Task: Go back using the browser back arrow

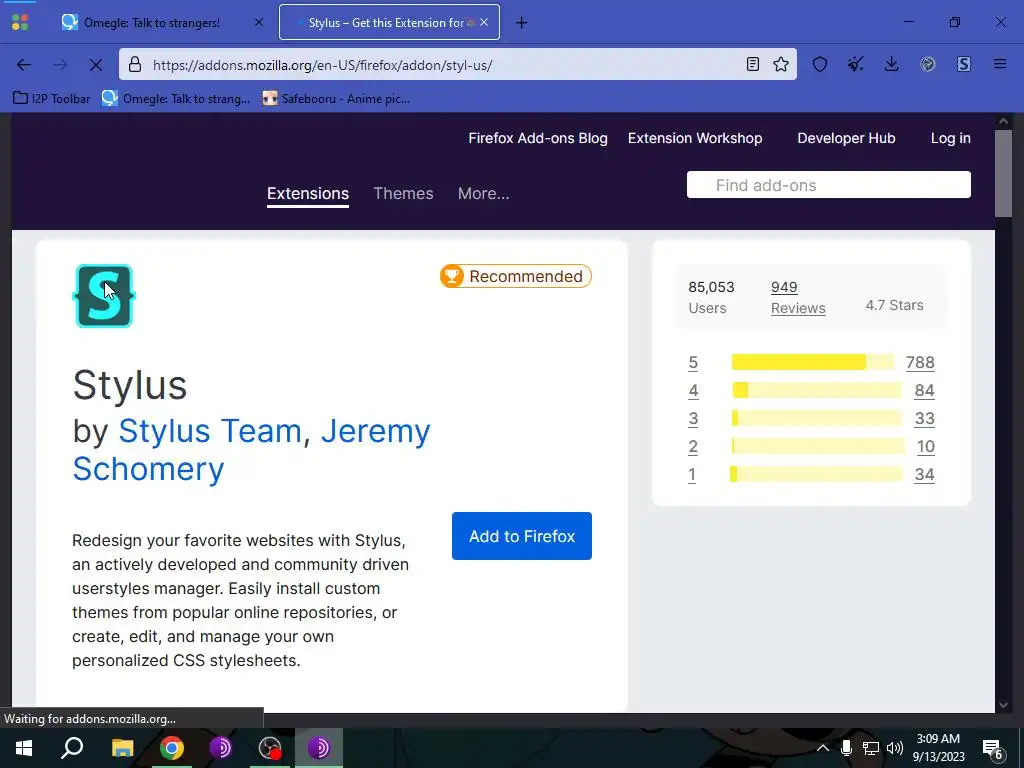Action: point(24,65)
